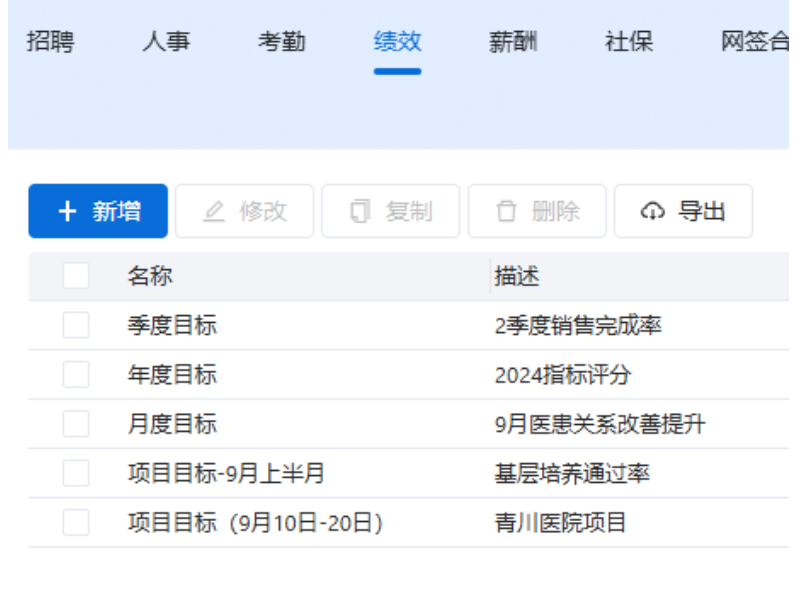The width and height of the screenshot is (800, 600).
Task: Check the box for 季度目标 row
Action: click(x=76, y=326)
